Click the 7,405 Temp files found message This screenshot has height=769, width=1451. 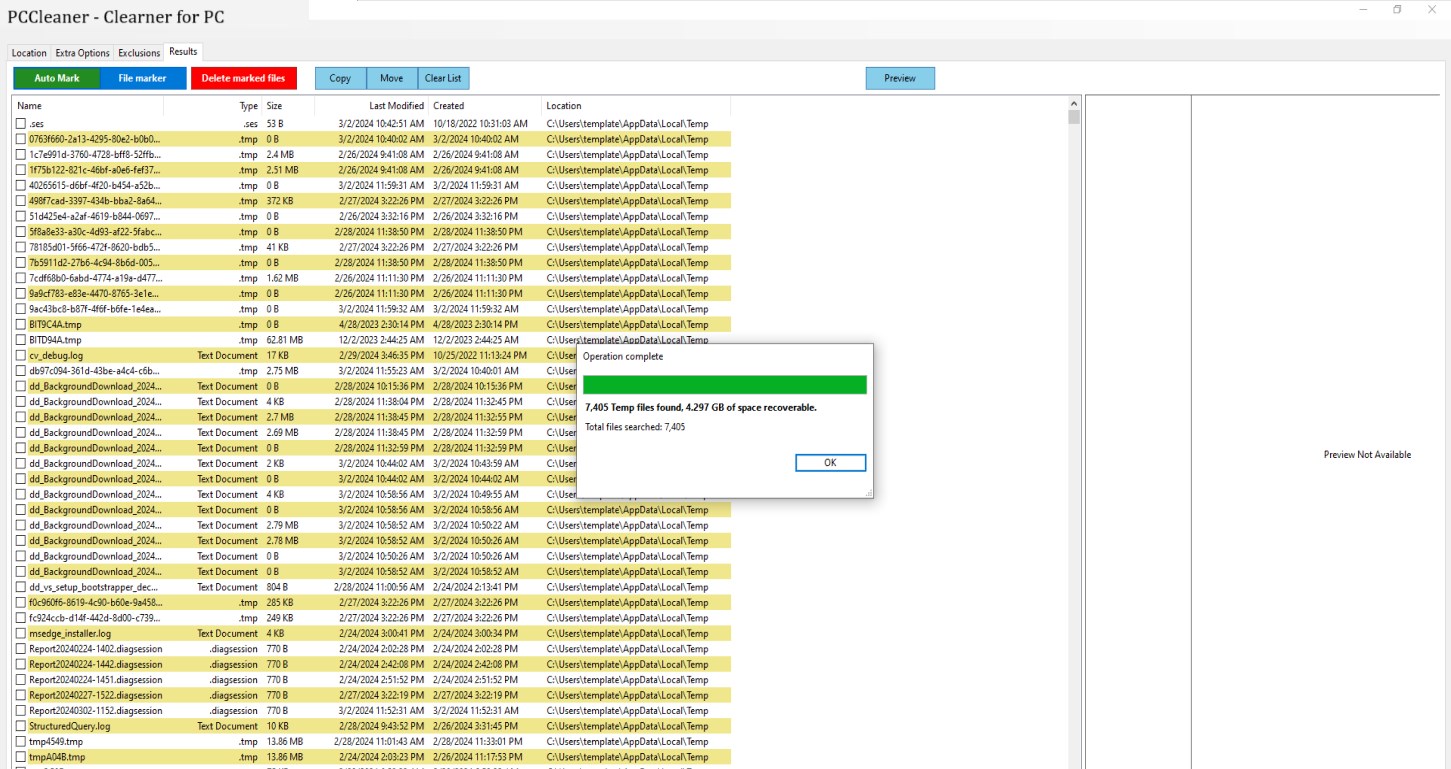[700, 408]
